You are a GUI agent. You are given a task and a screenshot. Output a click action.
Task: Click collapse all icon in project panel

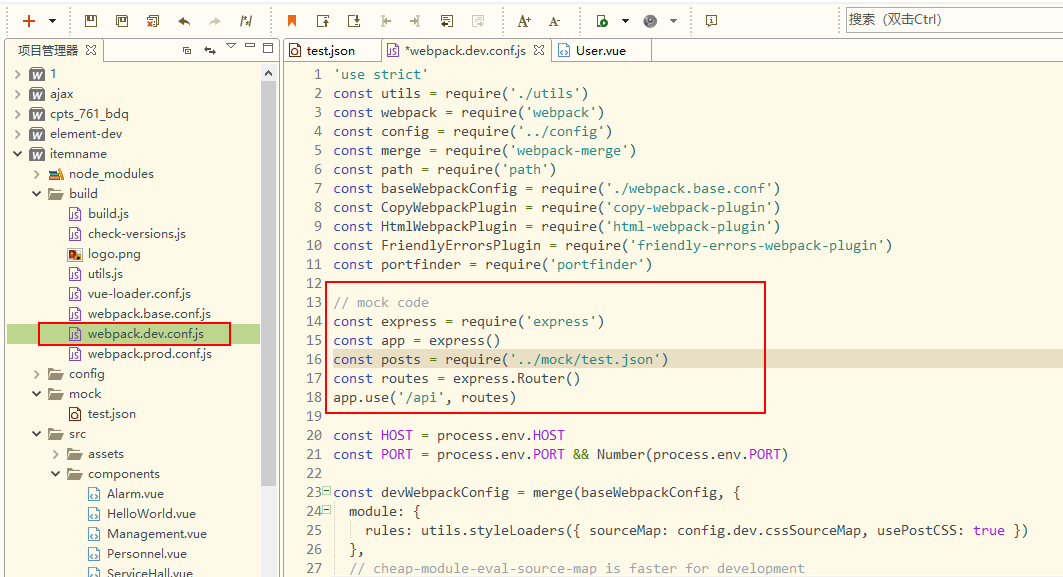click(187, 50)
